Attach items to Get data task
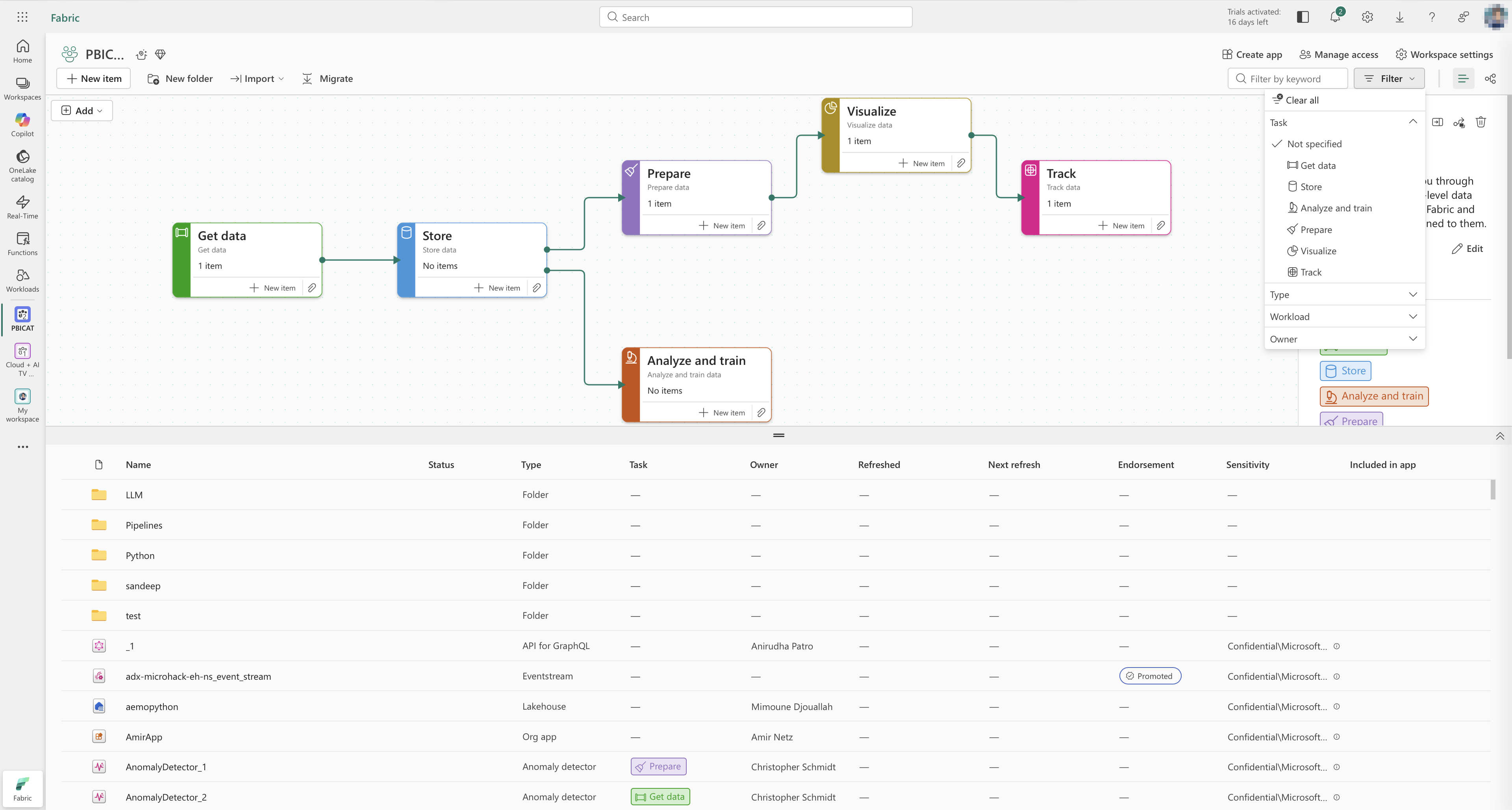 coord(312,288)
